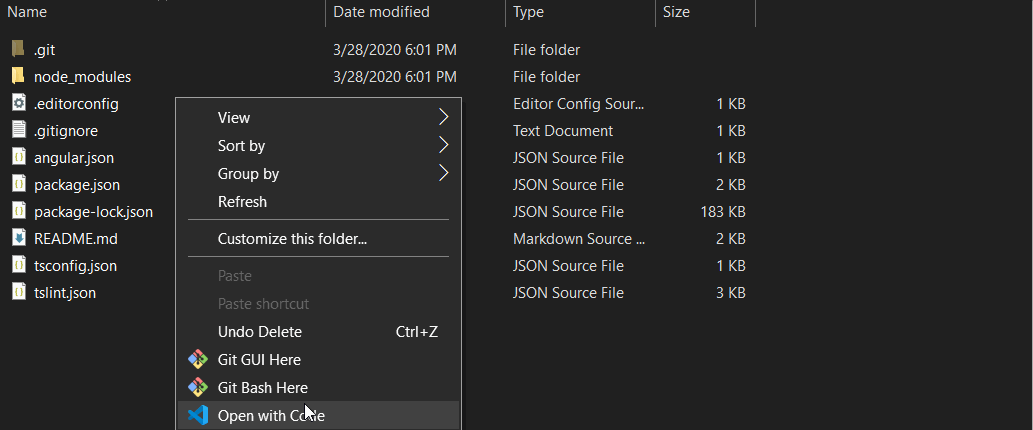The width and height of the screenshot is (1033, 430).
Task: Click the Size column header
Action: (676, 12)
